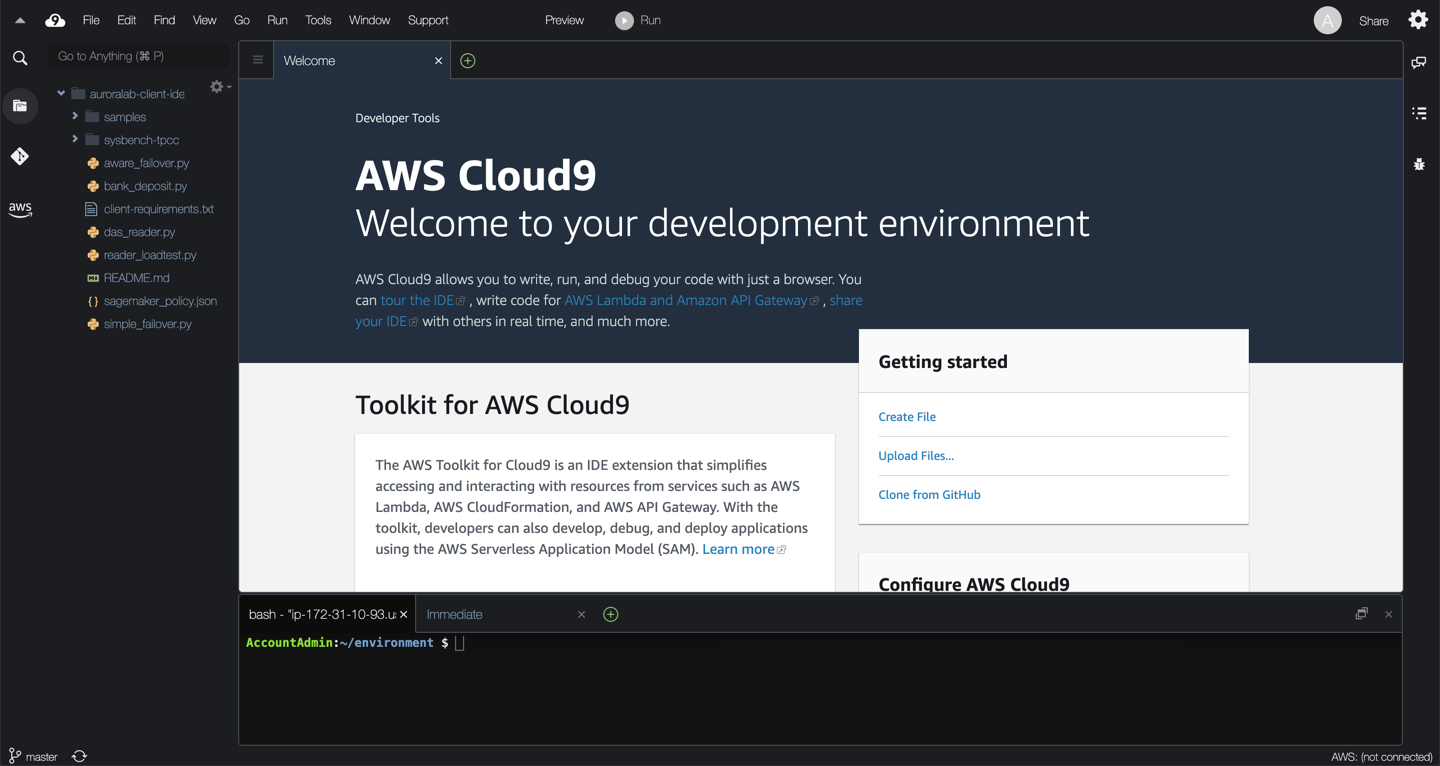1440x766 pixels.
Task: Open file tree settings gear dropdown
Action: click(219, 88)
